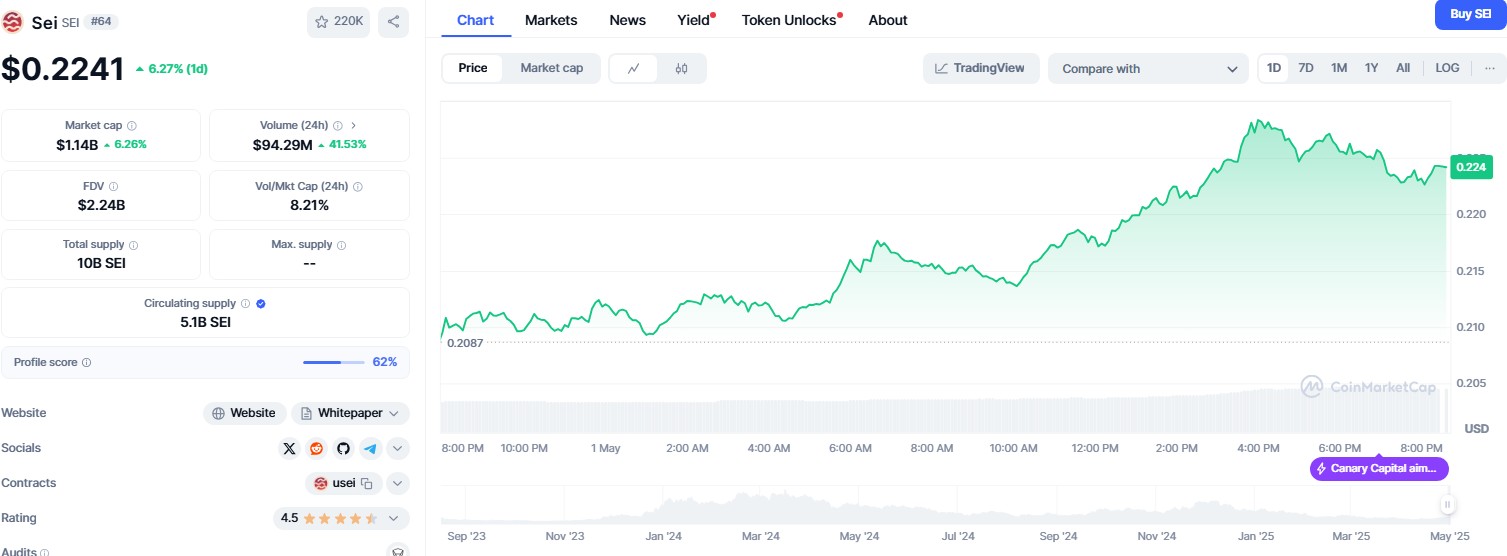Toggle LOG scale on chart

pos(1447,68)
